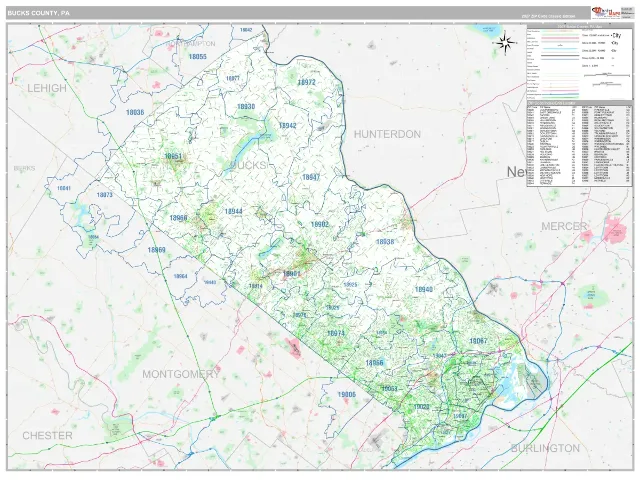
Task: Click the HUNTERDON county label
Action: coord(387,134)
